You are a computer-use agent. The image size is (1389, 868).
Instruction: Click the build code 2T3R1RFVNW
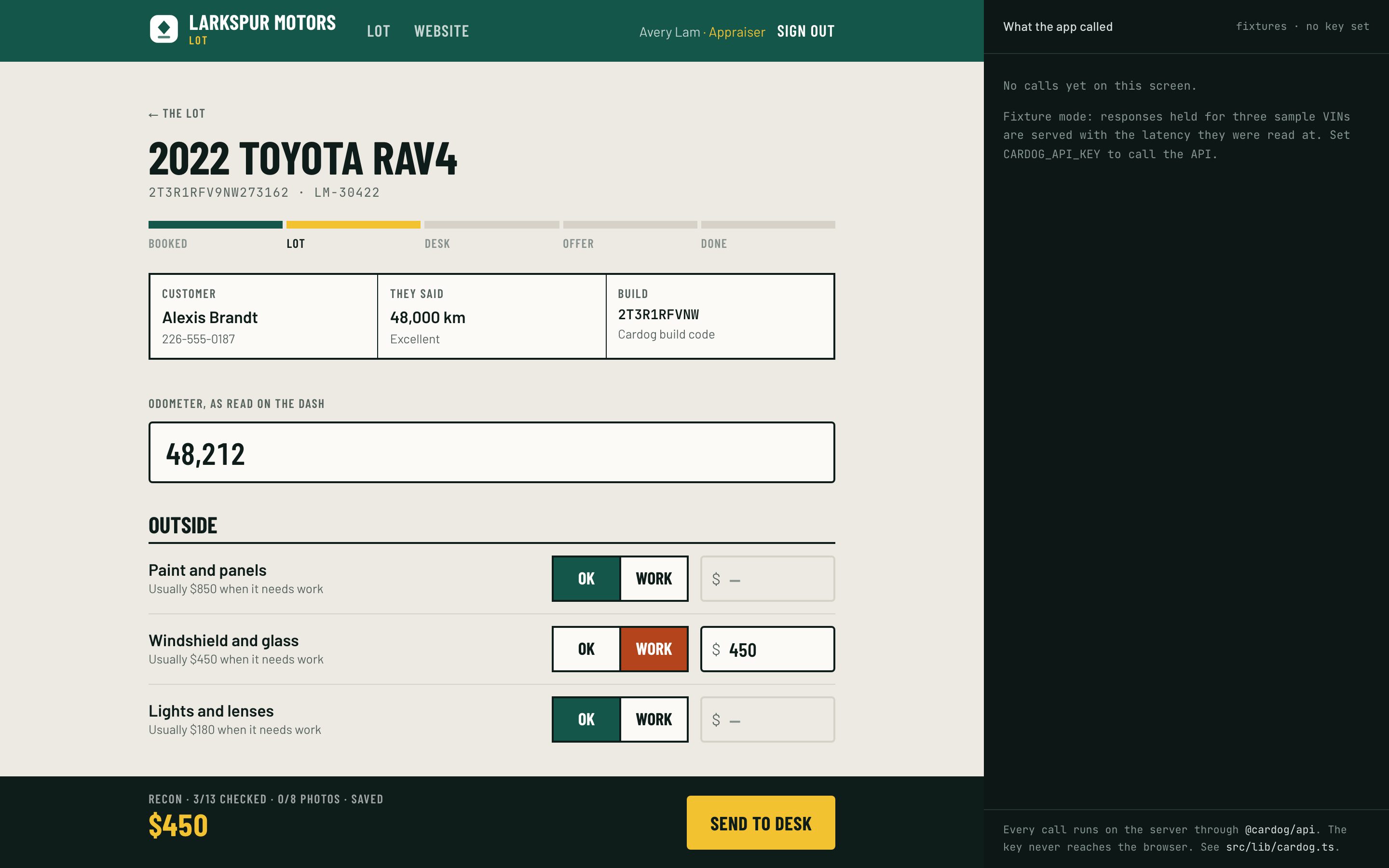(x=658, y=314)
